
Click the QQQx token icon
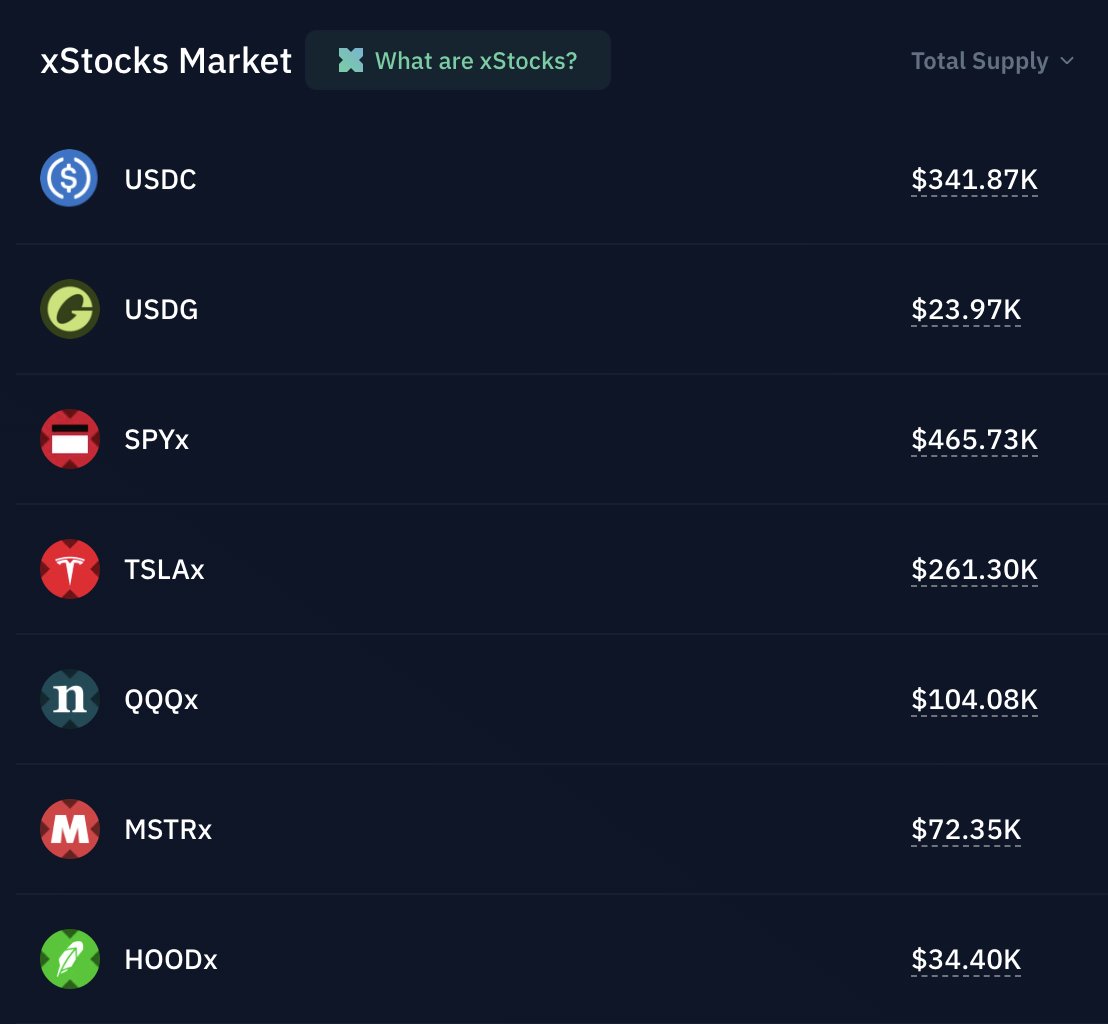click(x=69, y=699)
